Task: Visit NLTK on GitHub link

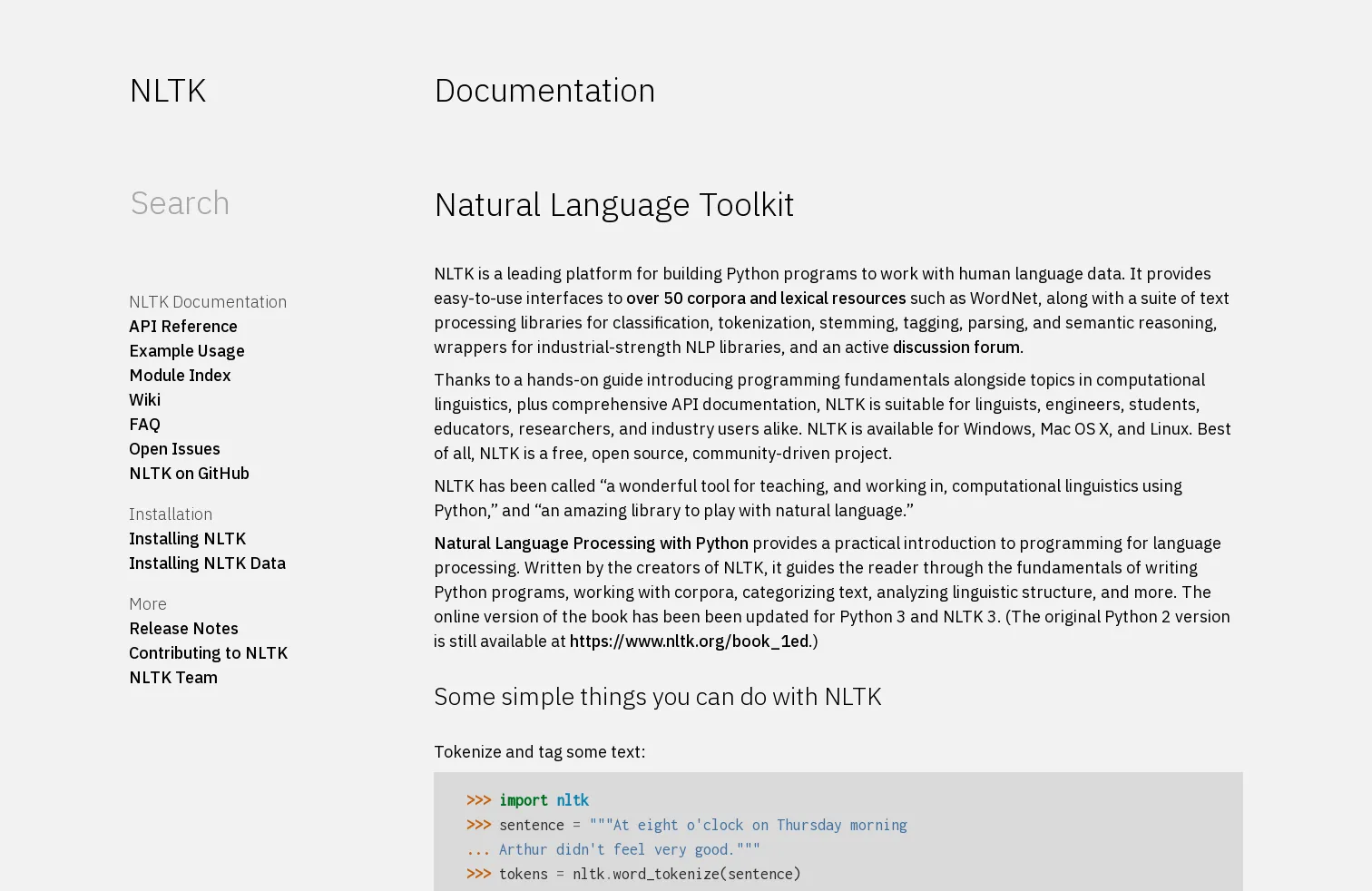Action: point(189,473)
